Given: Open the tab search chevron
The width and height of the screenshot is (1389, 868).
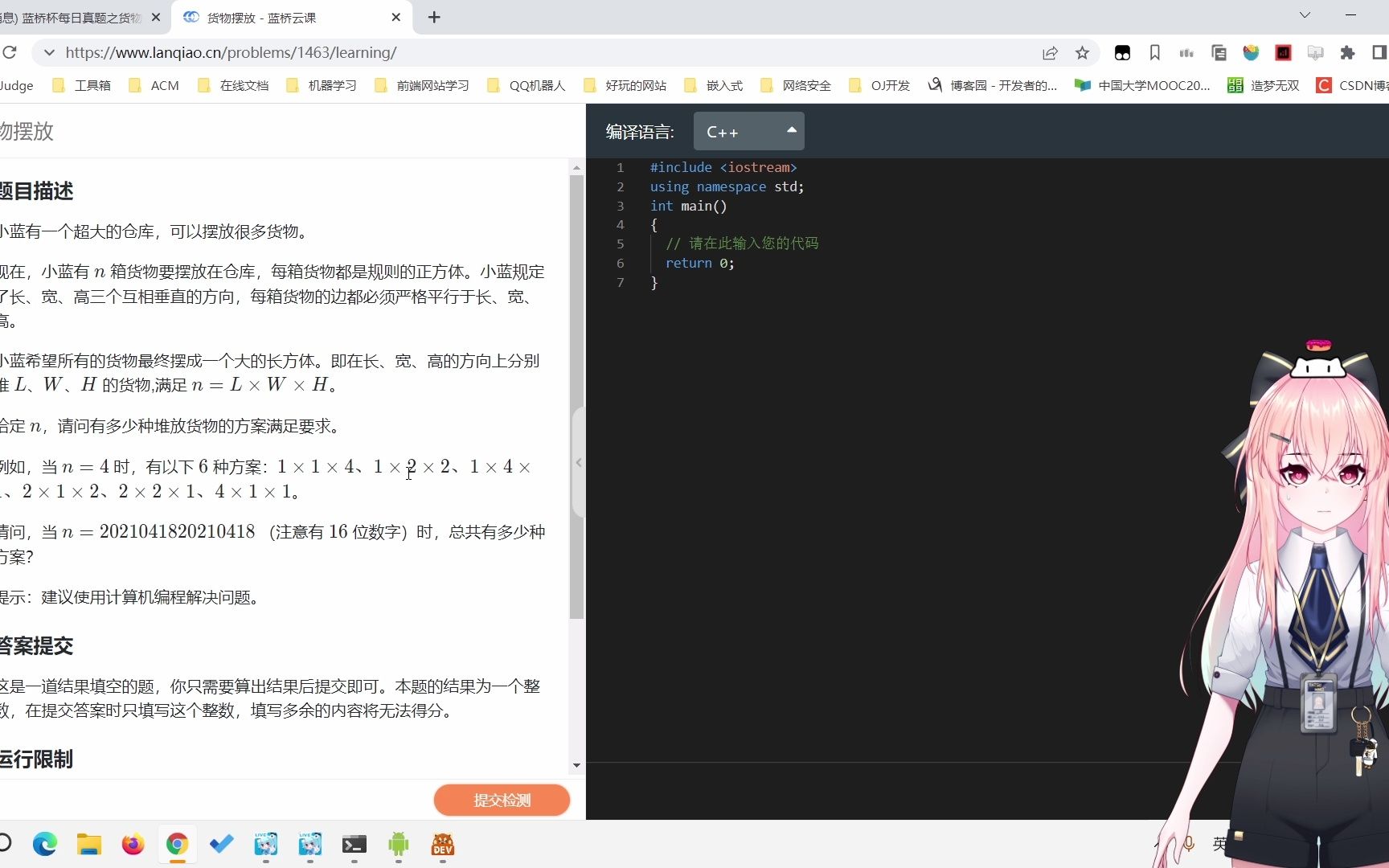Looking at the screenshot, I should (x=1305, y=15).
